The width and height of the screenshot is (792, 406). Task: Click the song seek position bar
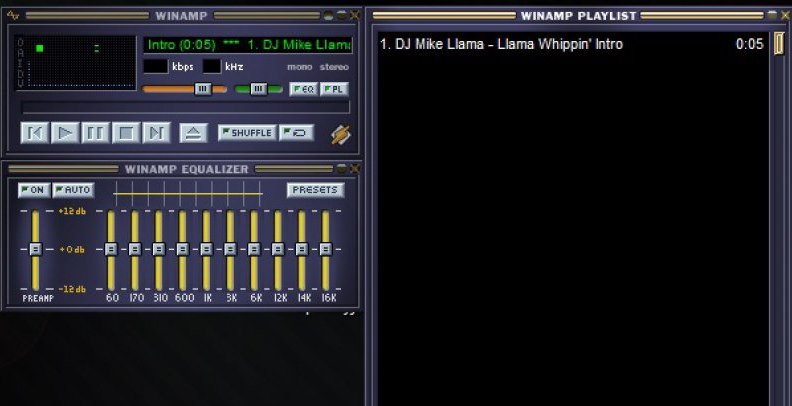tap(185, 107)
